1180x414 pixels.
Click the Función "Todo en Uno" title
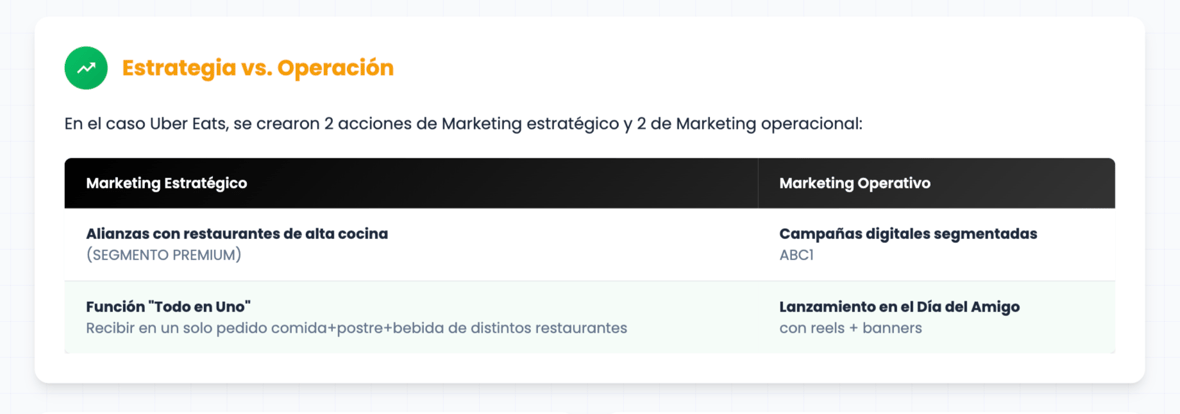click(x=168, y=307)
